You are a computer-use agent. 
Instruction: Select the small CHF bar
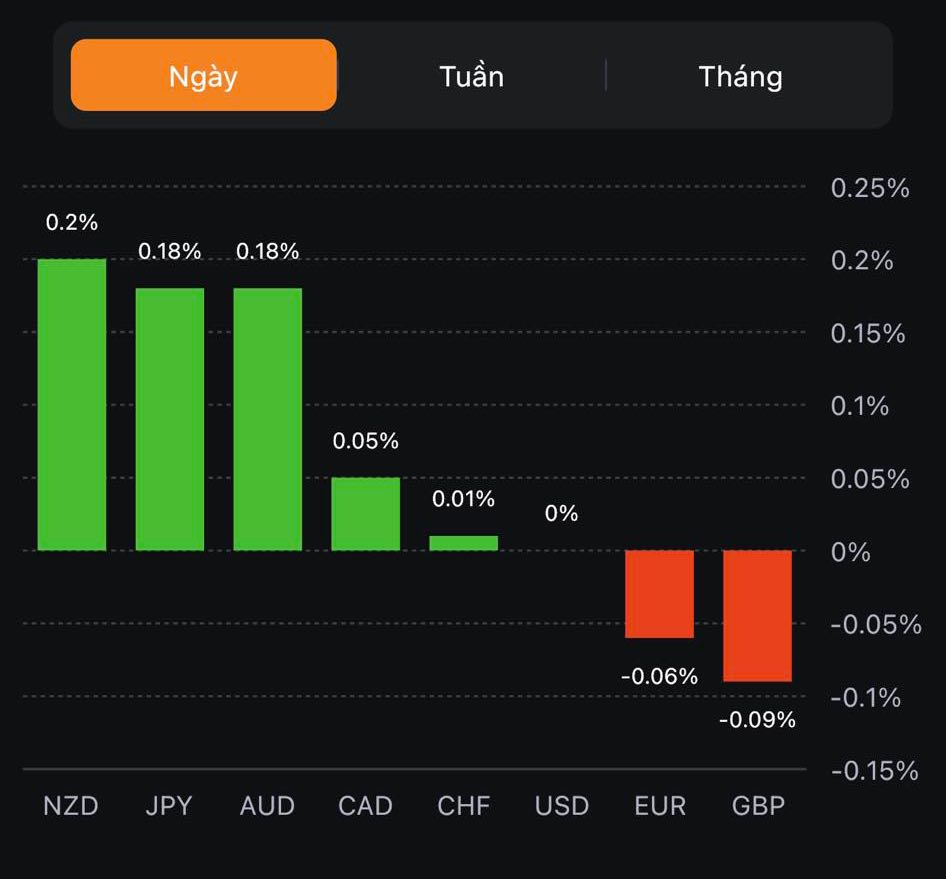463,543
